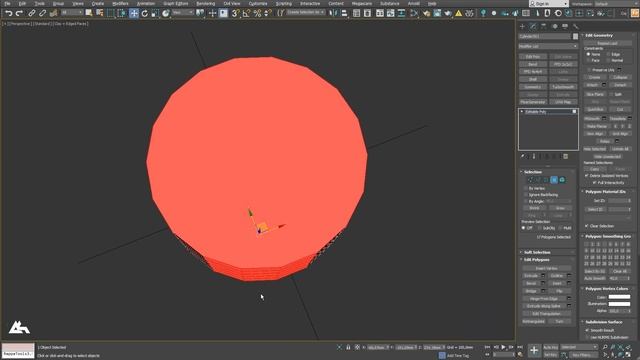
Task: Click the Undo arrow in the toolbar
Action: [9, 13]
